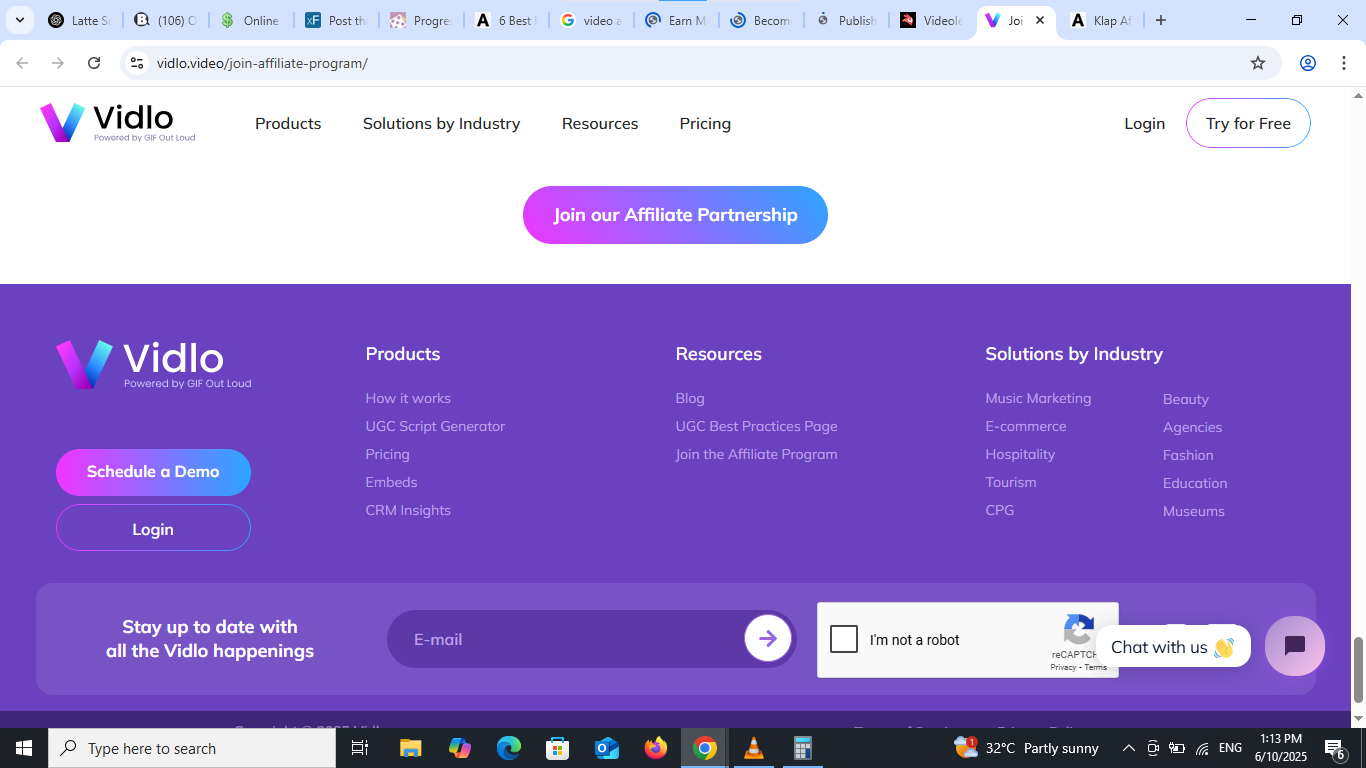Open tab search dropdown arrow
Image resolution: width=1366 pixels, height=768 pixels.
click(19, 20)
